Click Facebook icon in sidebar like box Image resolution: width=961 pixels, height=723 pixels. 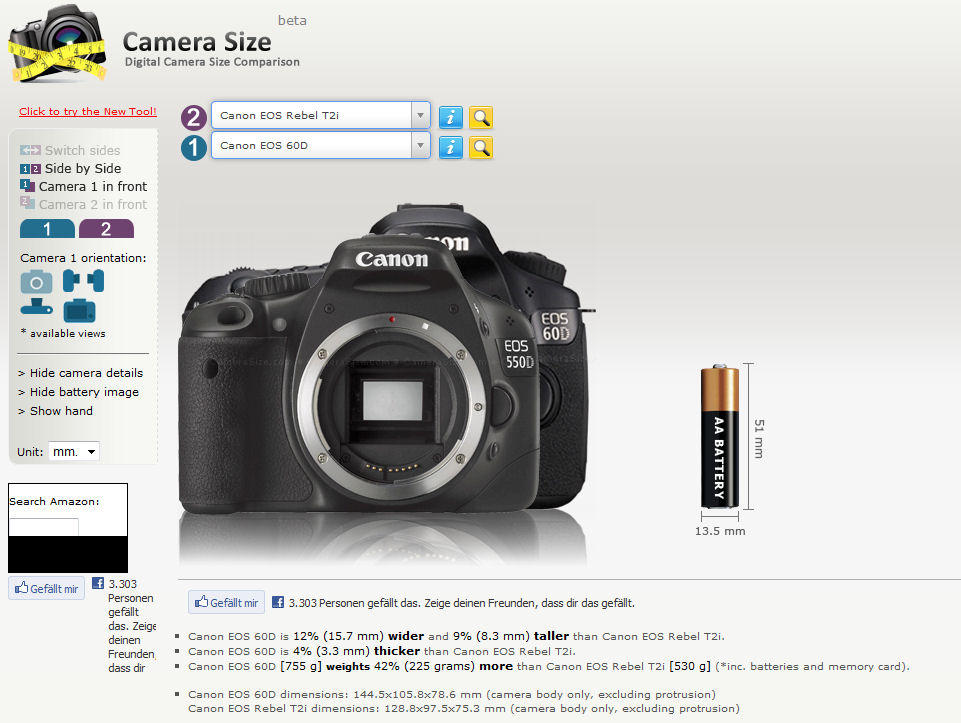[97, 583]
